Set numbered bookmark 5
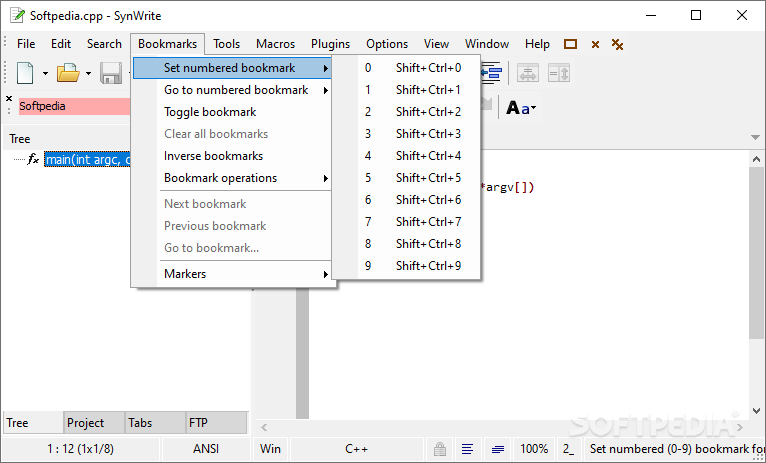The height and width of the screenshot is (463, 766). point(406,178)
